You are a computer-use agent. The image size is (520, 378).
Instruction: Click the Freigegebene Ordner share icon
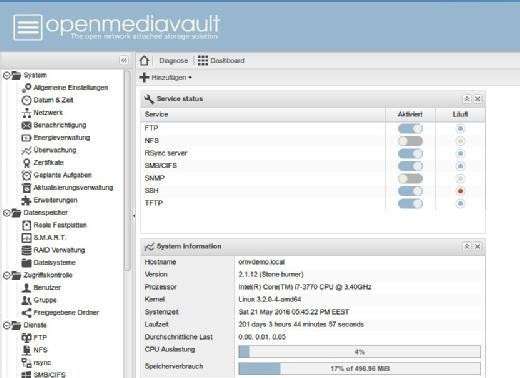click(x=26, y=313)
